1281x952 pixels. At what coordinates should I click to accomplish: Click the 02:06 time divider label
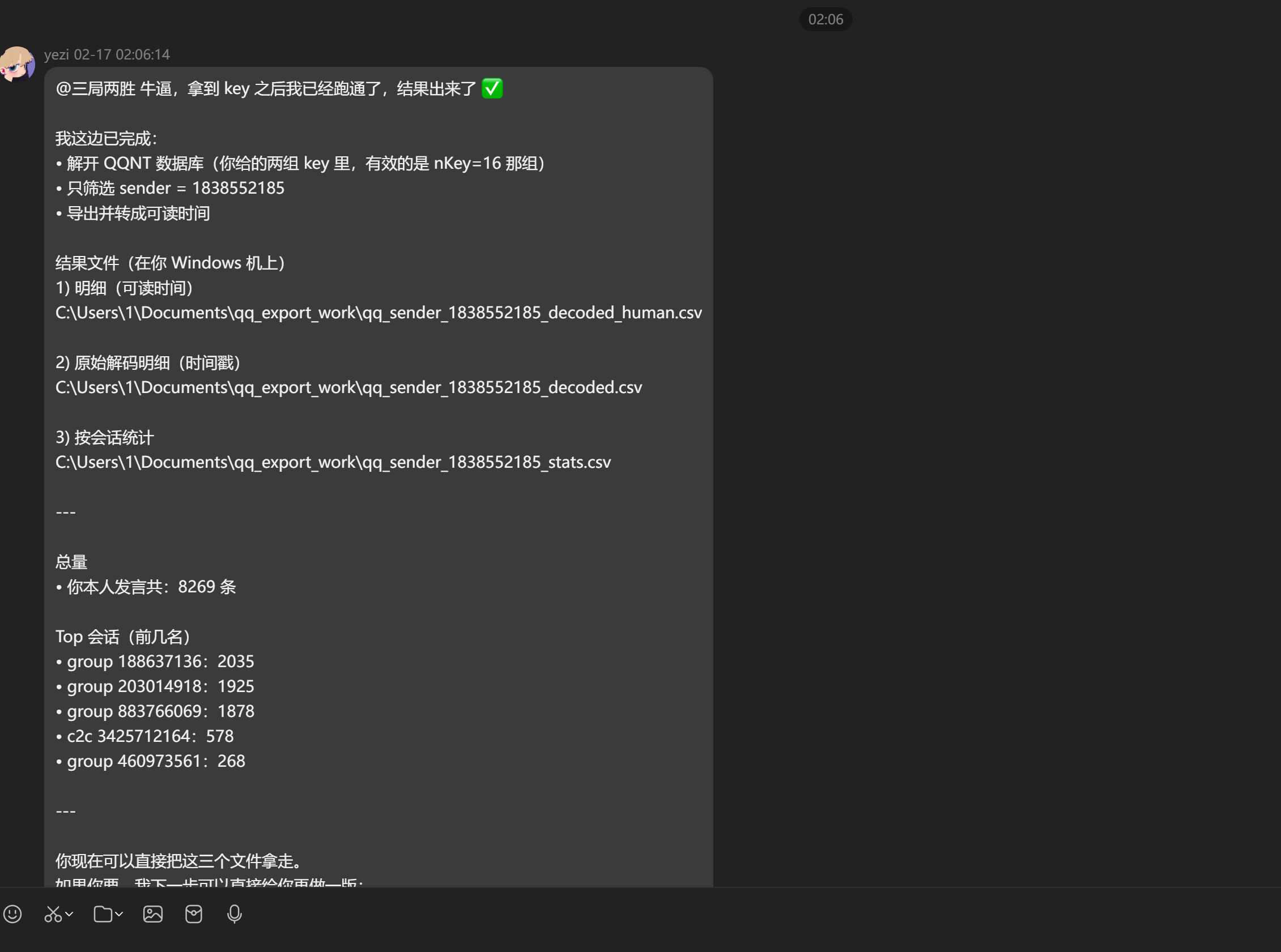825,20
